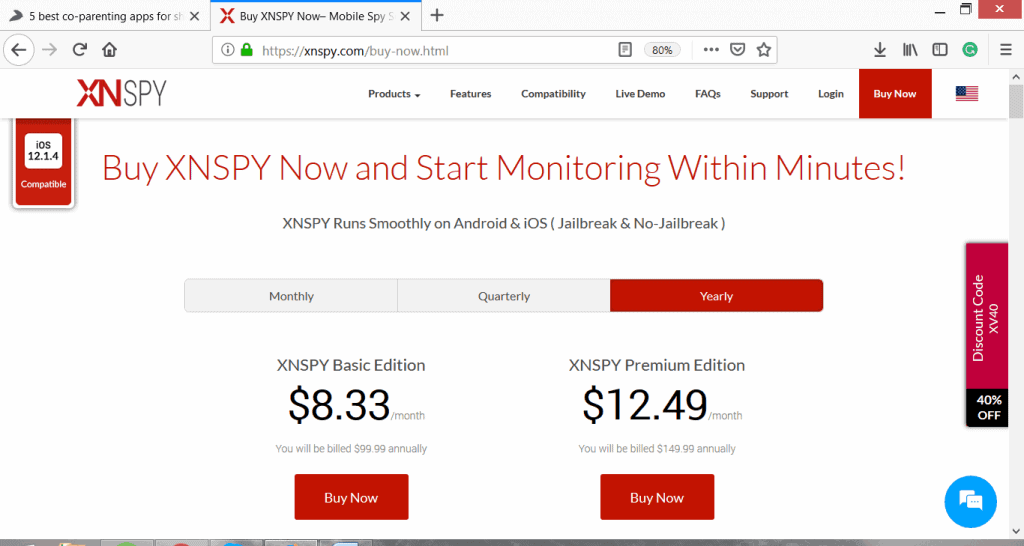Save page to Pocket
Image resolution: width=1024 pixels, height=546 pixels.
tap(737, 50)
